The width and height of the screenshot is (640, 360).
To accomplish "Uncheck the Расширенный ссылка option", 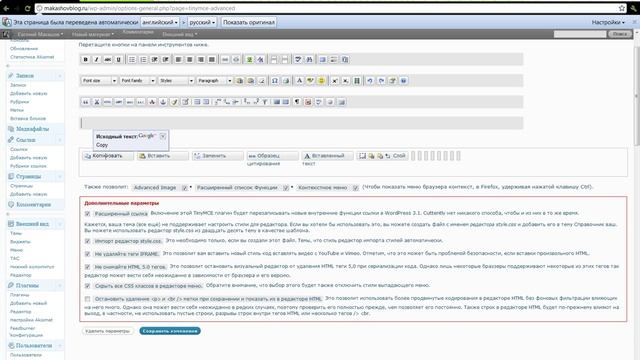I will coord(87,213).
